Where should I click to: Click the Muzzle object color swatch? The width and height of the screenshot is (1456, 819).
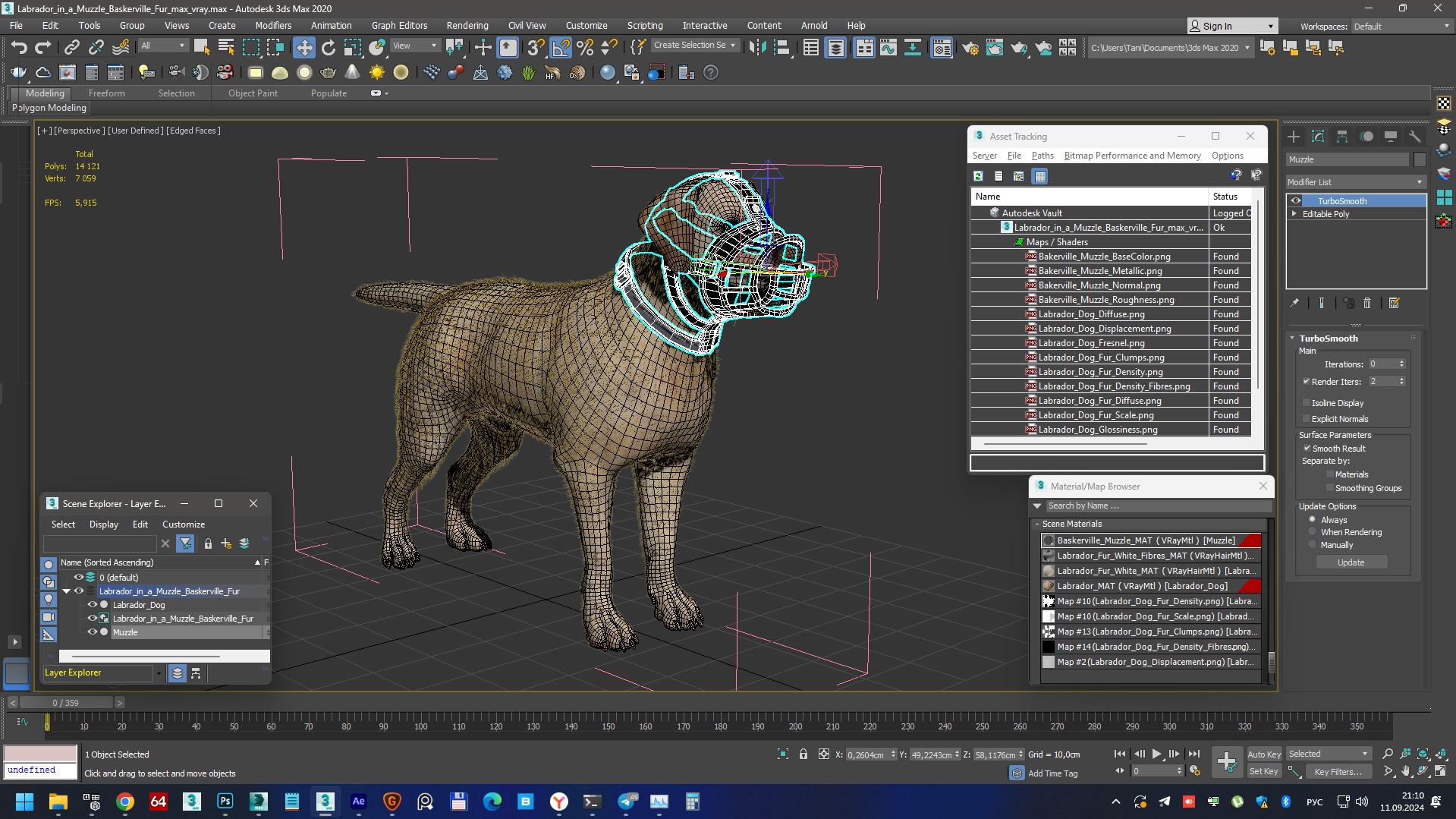[x=1420, y=159]
